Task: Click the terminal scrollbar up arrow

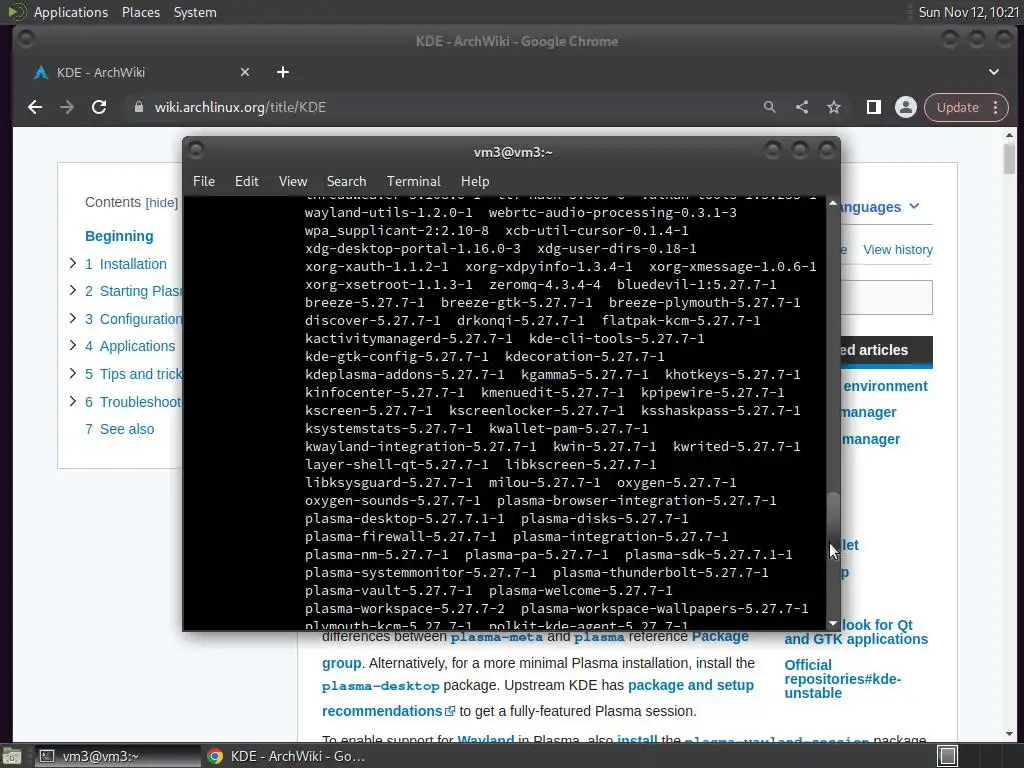Action: pyautogui.click(x=833, y=204)
